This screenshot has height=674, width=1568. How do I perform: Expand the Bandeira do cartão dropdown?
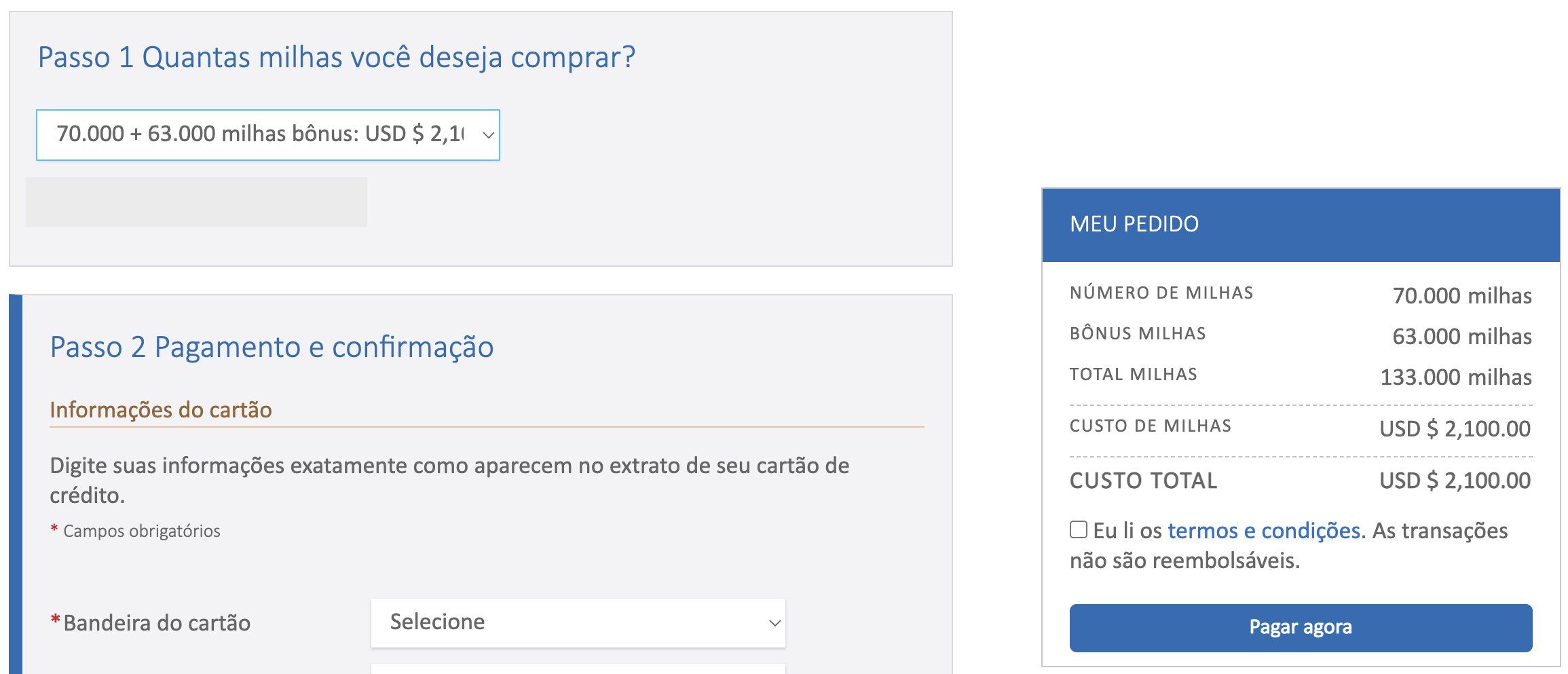[578, 622]
